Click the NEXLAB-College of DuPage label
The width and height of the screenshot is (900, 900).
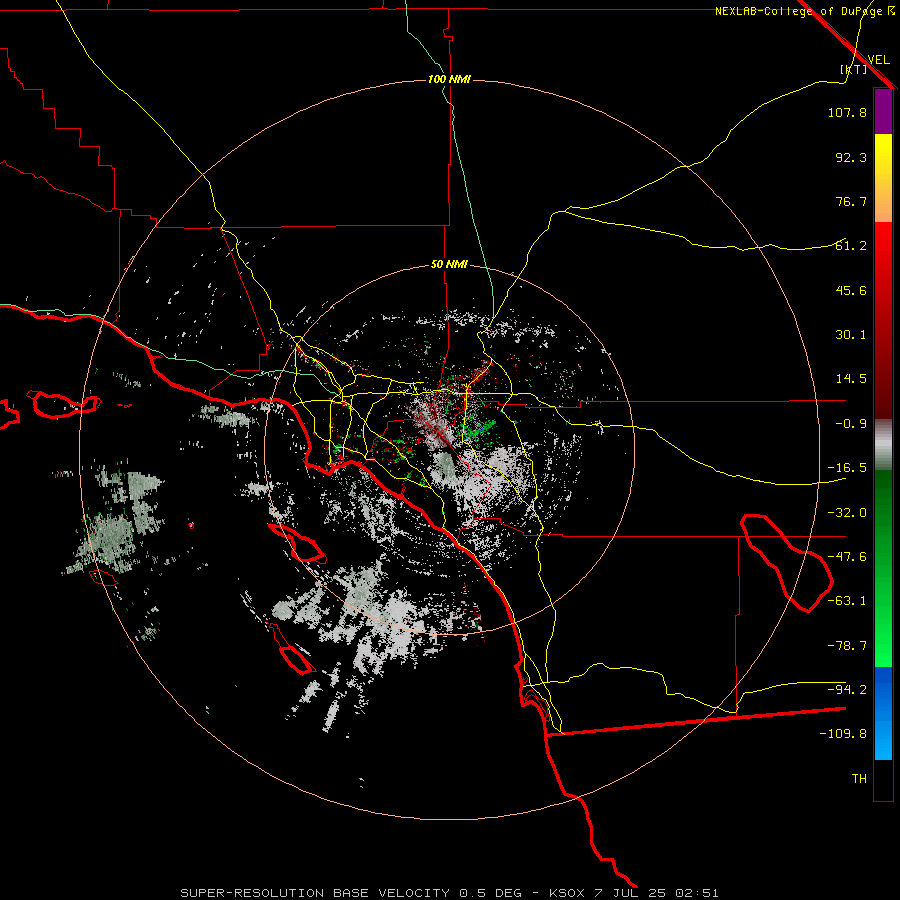click(x=804, y=11)
